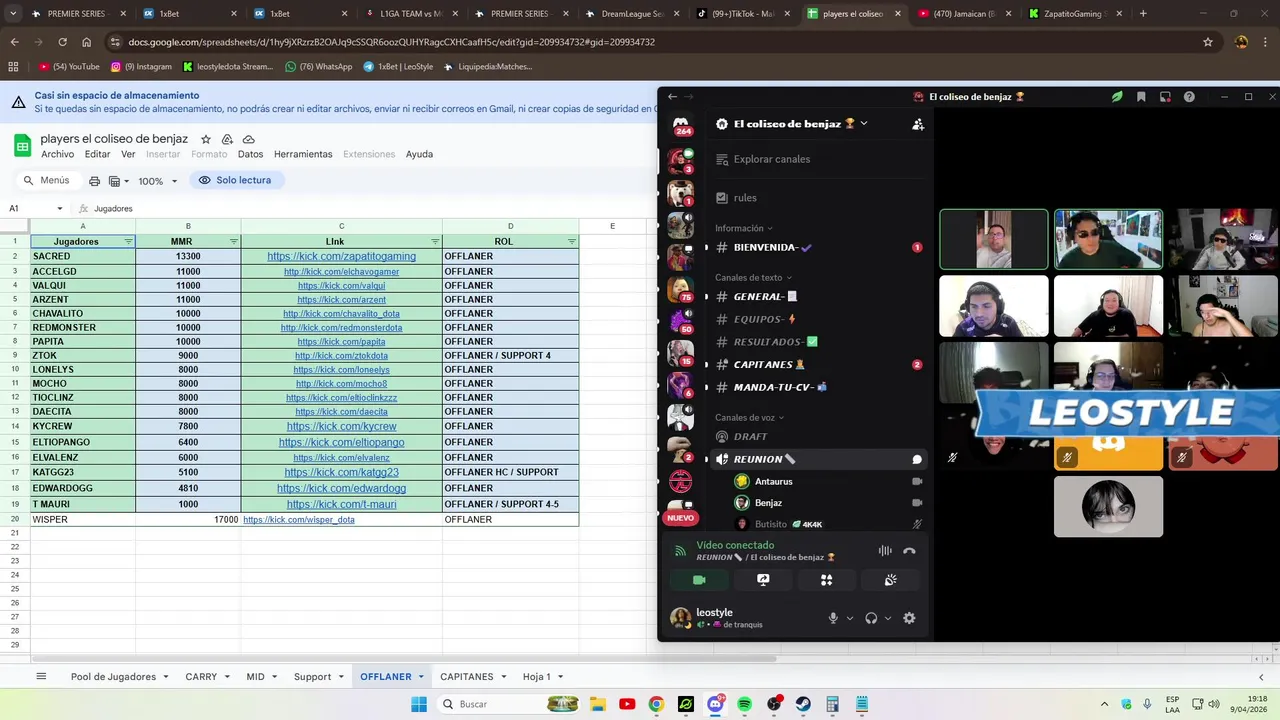Check the cloud save status icon
The height and width of the screenshot is (720, 1280).
(x=249, y=139)
